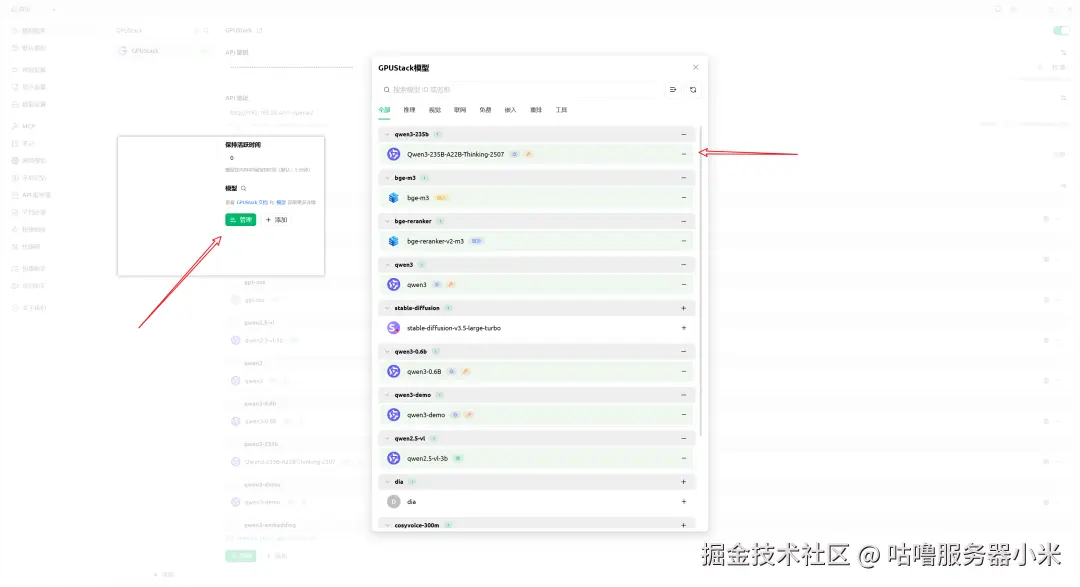Switch to the 免费 (Free) tab
1080x587 pixels.
486,110
